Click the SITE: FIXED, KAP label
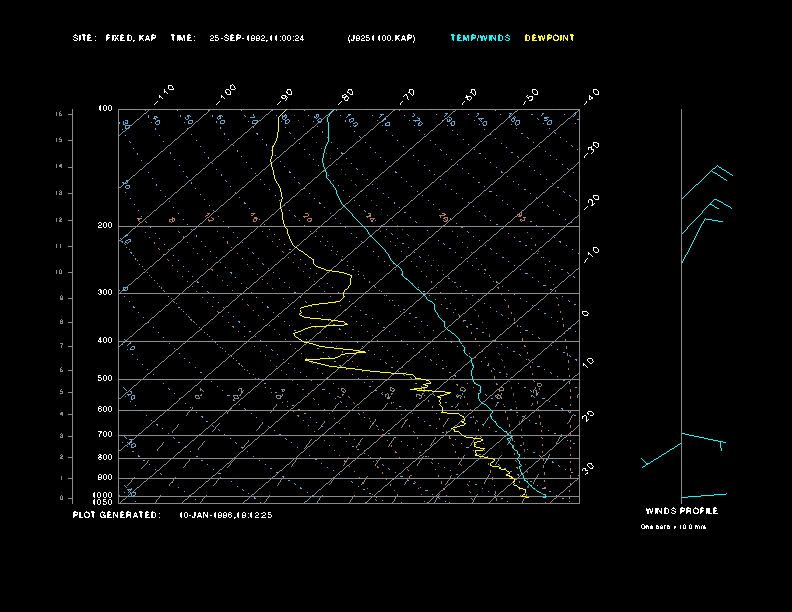 coord(115,38)
